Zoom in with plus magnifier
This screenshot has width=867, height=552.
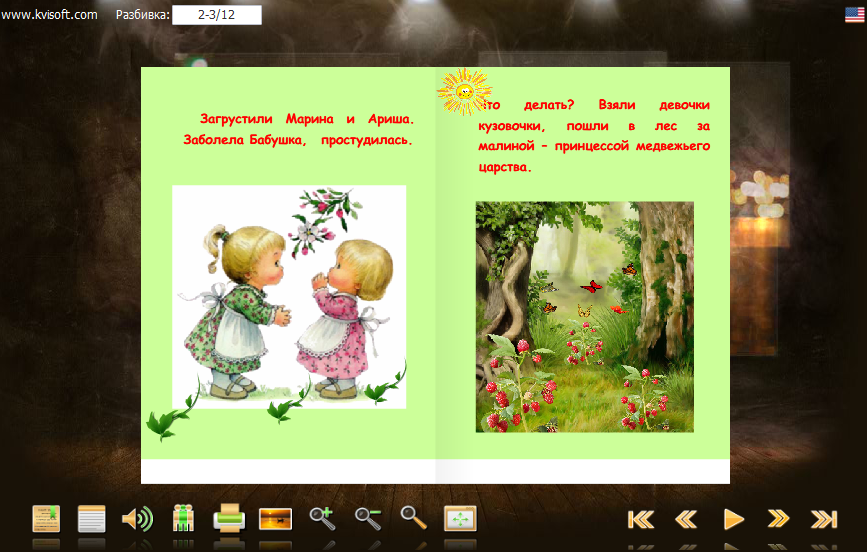click(x=322, y=518)
